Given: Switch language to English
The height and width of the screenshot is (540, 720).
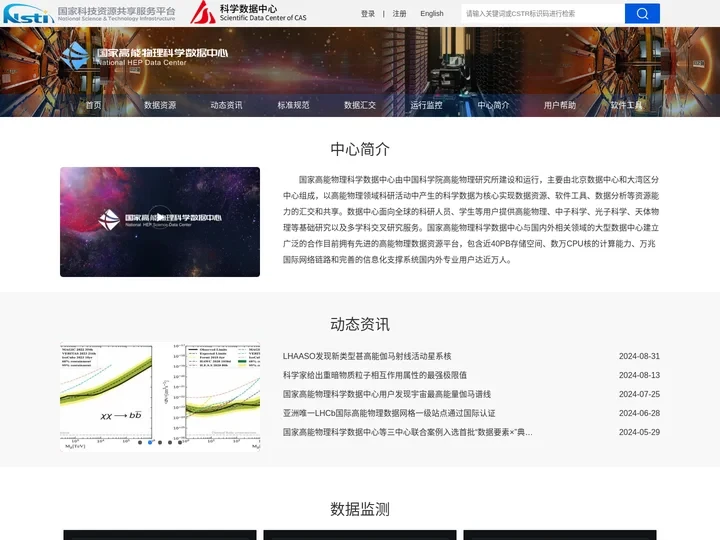Looking at the screenshot, I should point(432,14).
